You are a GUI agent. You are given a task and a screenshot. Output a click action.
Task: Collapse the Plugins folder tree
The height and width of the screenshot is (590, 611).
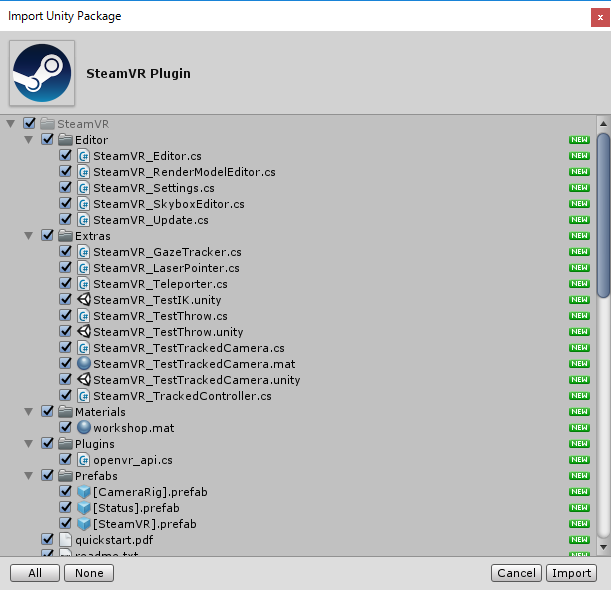28,443
